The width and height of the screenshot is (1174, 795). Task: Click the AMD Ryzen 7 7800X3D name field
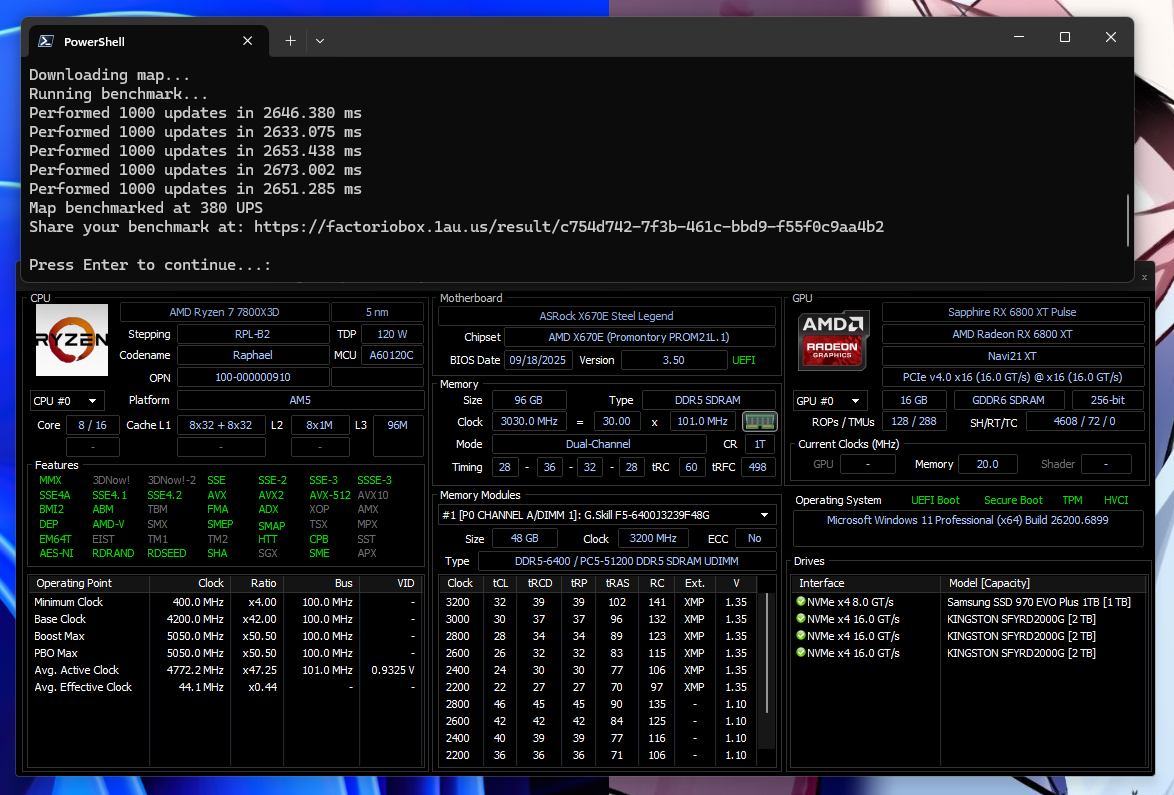point(224,312)
